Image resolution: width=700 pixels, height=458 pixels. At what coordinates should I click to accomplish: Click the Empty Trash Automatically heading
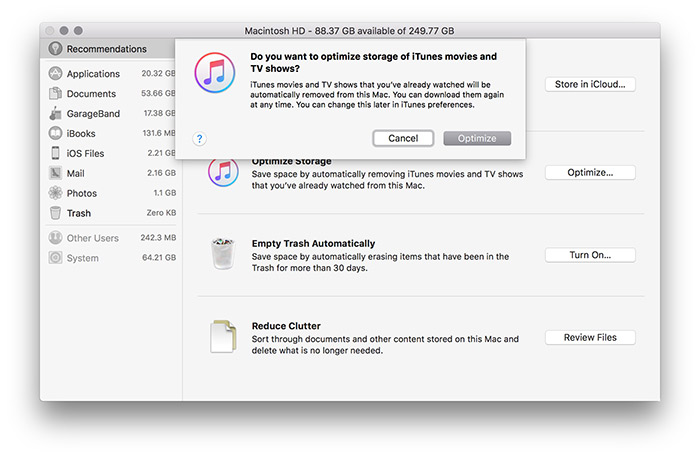point(313,243)
